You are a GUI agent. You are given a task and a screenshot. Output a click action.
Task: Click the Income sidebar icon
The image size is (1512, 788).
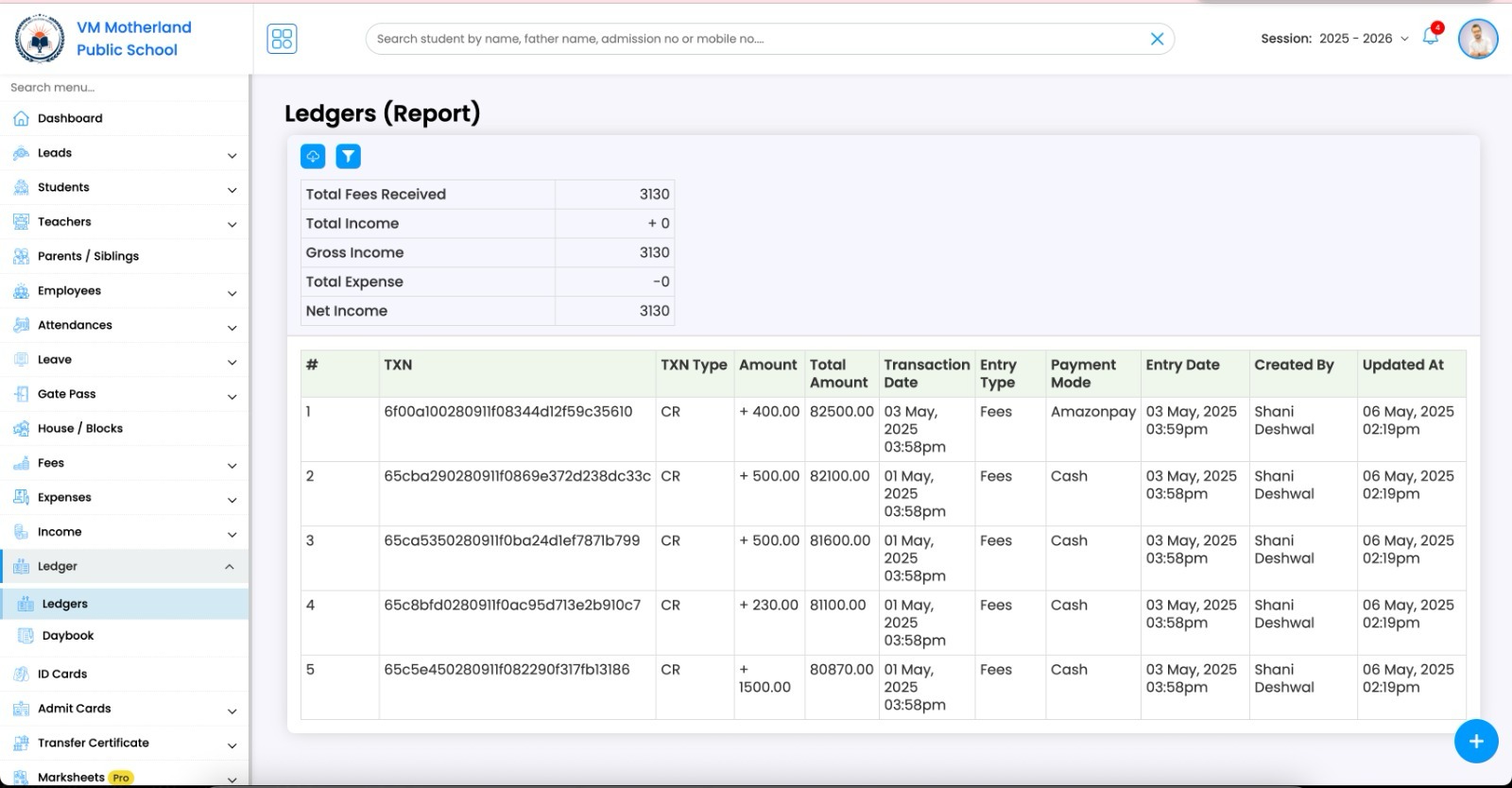click(21, 532)
